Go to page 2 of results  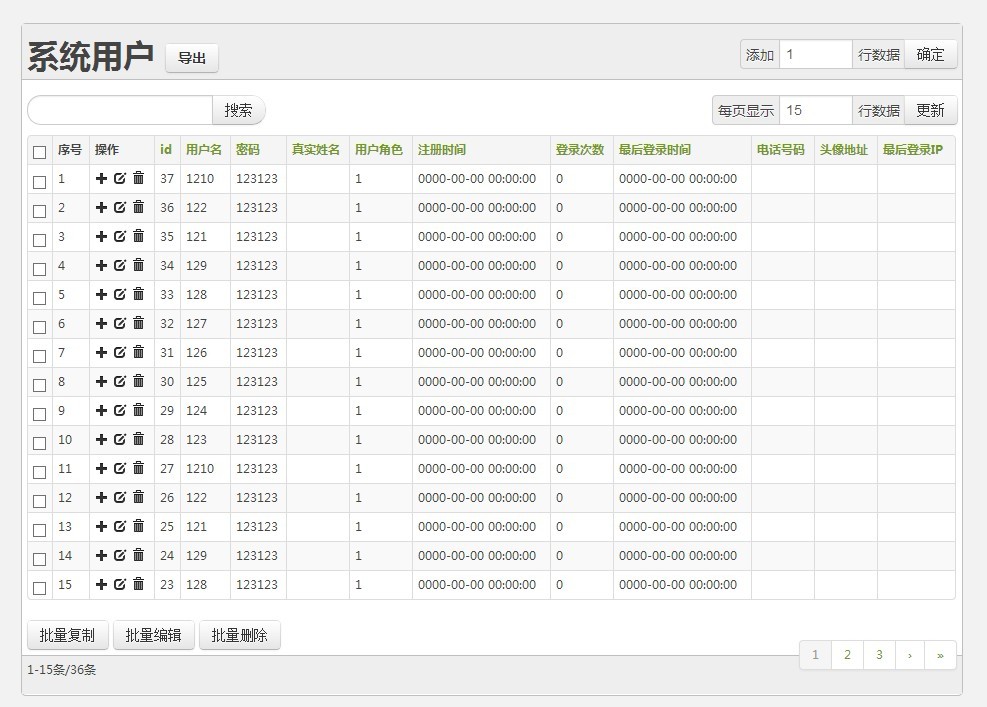847,655
